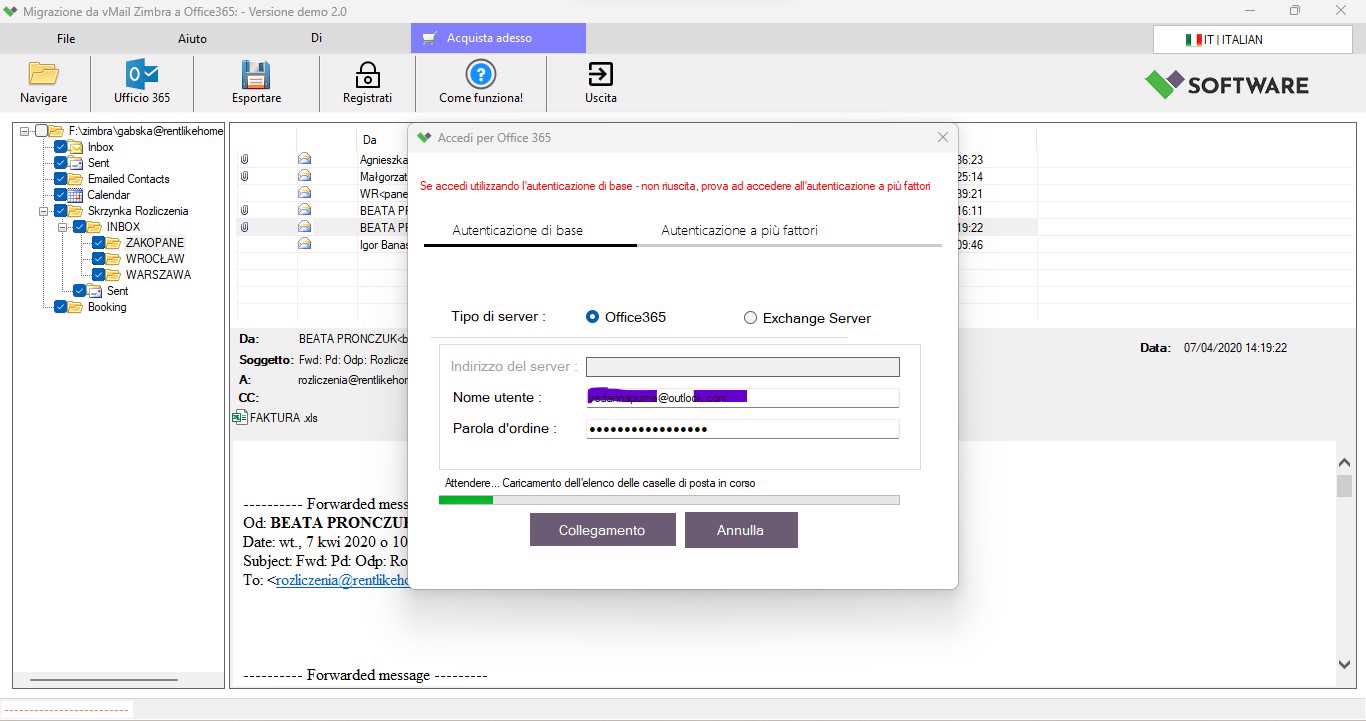Screen dimensions: 1366x721
Task: Open the rozliczenia@rentlikeho email link
Action: pos(342,580)
